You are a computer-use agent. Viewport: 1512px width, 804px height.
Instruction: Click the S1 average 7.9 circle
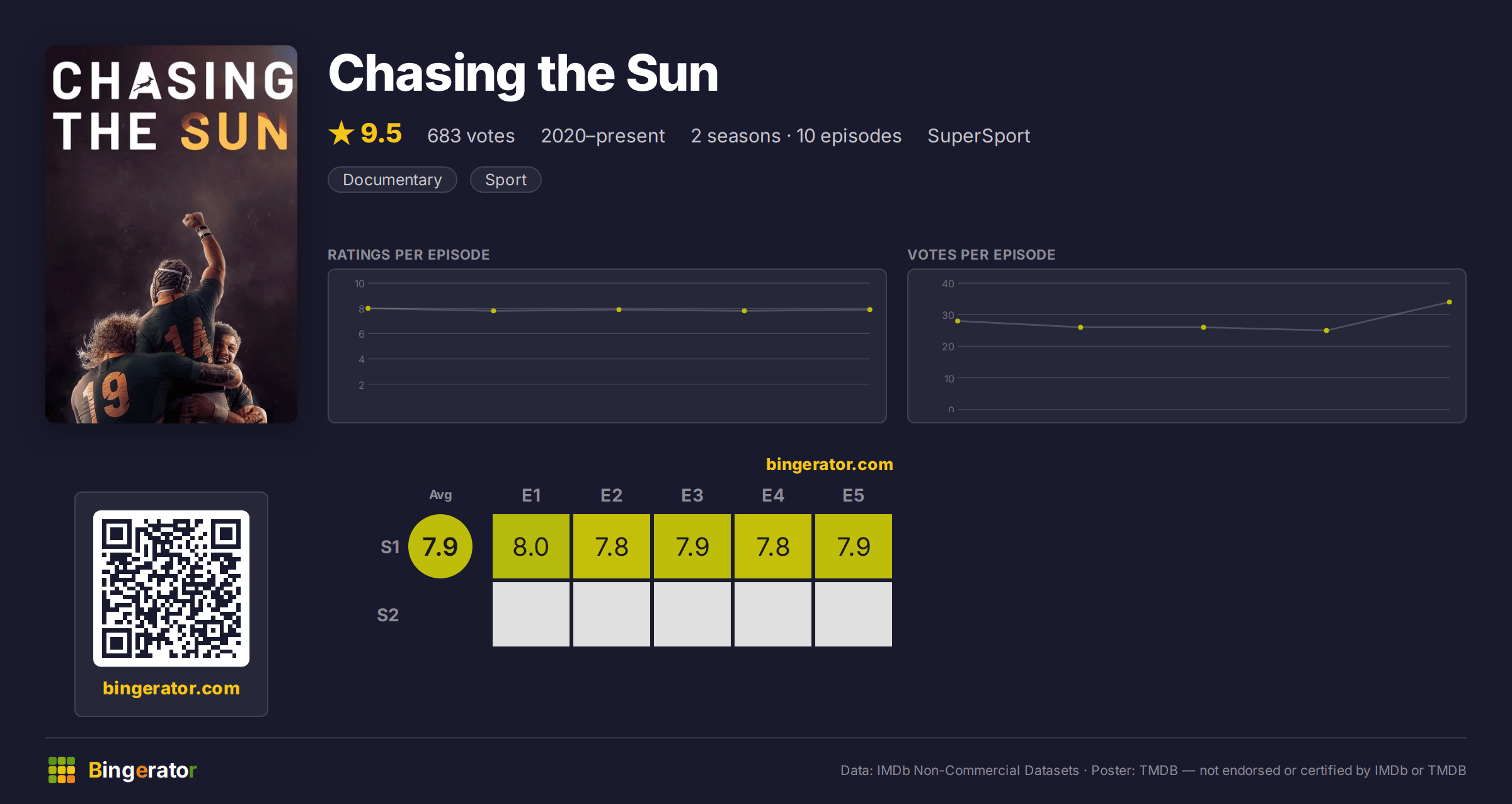440,546
